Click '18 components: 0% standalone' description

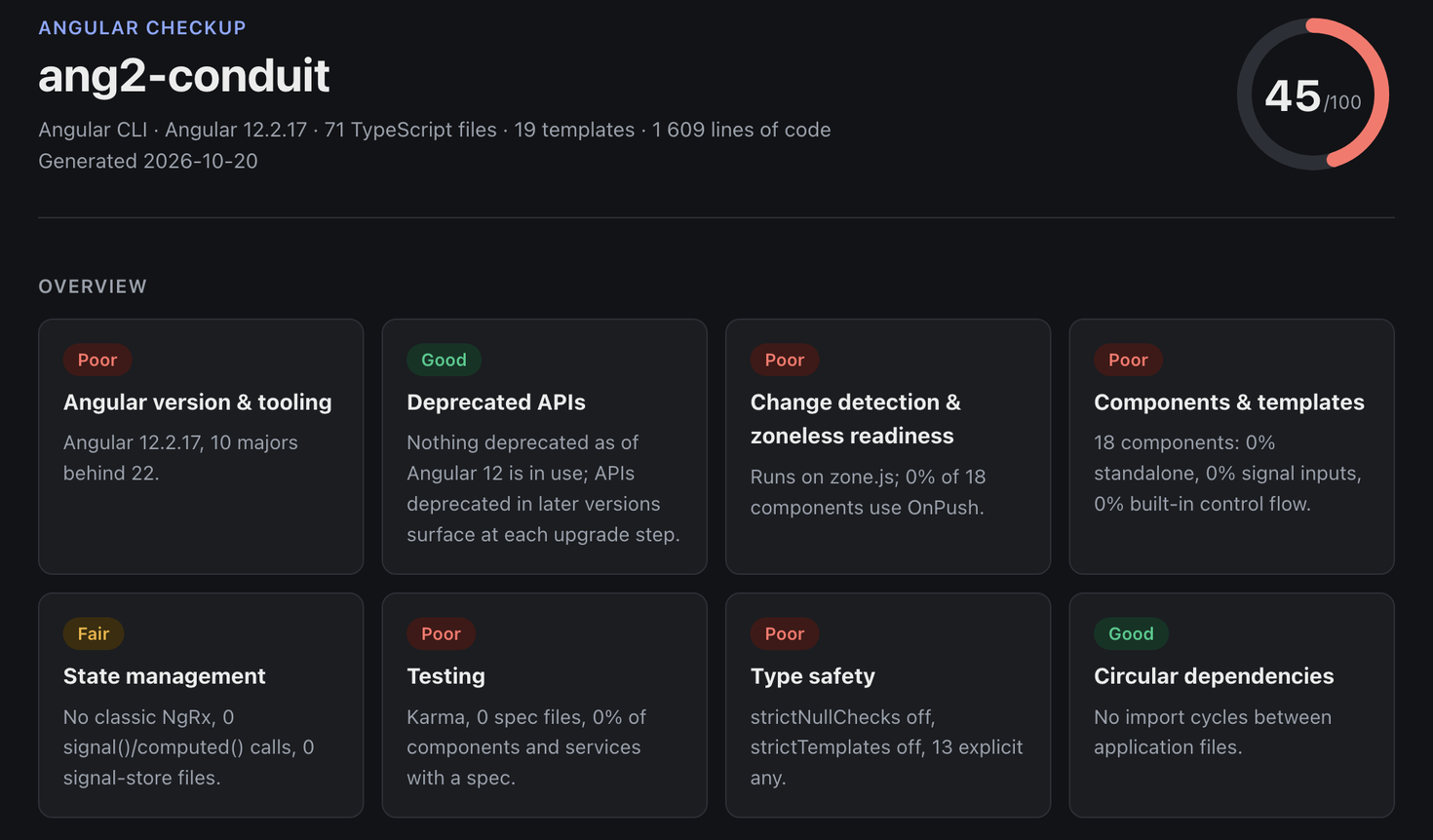click(1227, 473)
